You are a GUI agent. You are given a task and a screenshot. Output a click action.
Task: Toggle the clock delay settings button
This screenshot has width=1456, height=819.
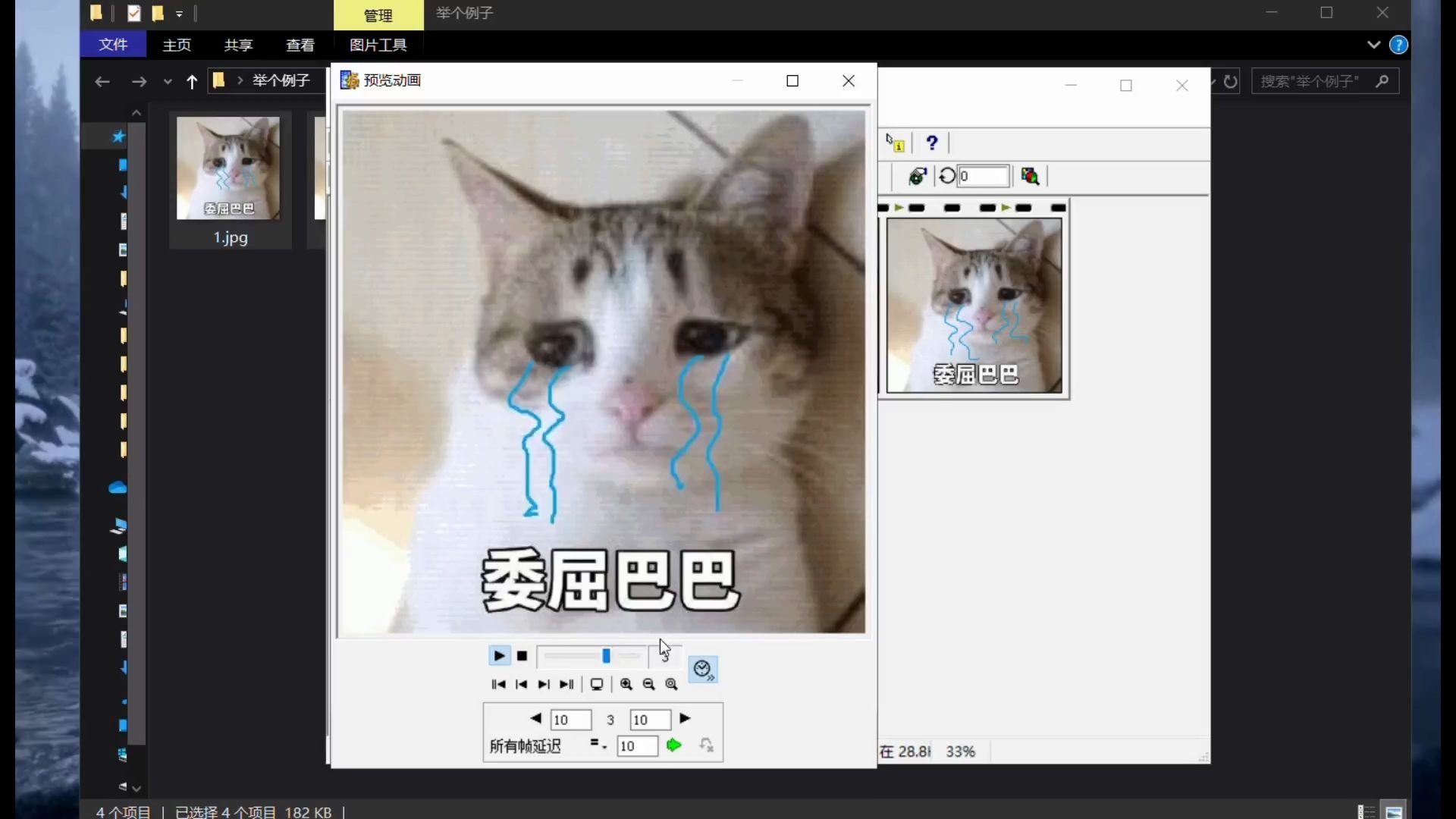[703, 670]
